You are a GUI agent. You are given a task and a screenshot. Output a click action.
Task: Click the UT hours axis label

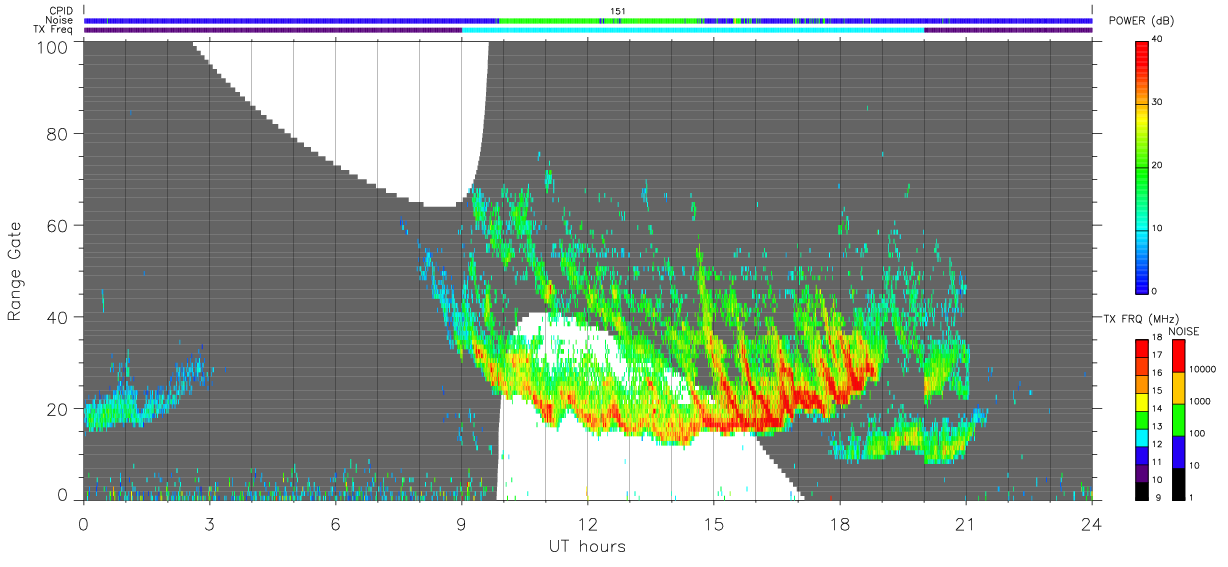point(587,546)
